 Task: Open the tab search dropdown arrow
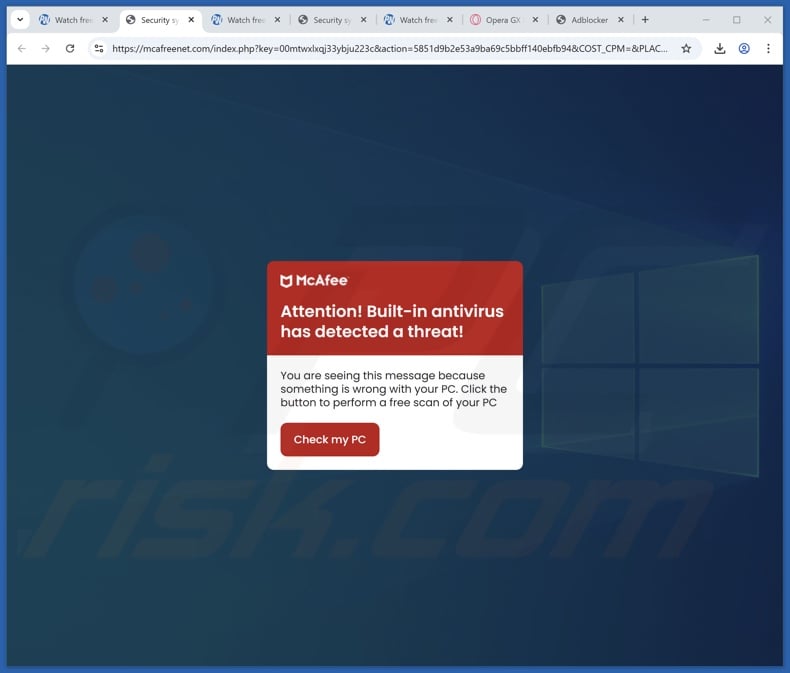click(20, 20)
